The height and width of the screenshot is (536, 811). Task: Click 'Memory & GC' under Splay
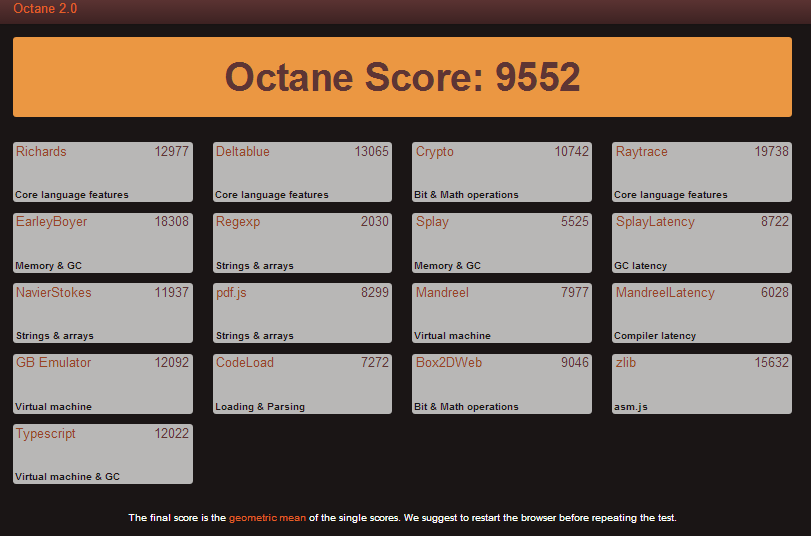click(x=447, y=266)
